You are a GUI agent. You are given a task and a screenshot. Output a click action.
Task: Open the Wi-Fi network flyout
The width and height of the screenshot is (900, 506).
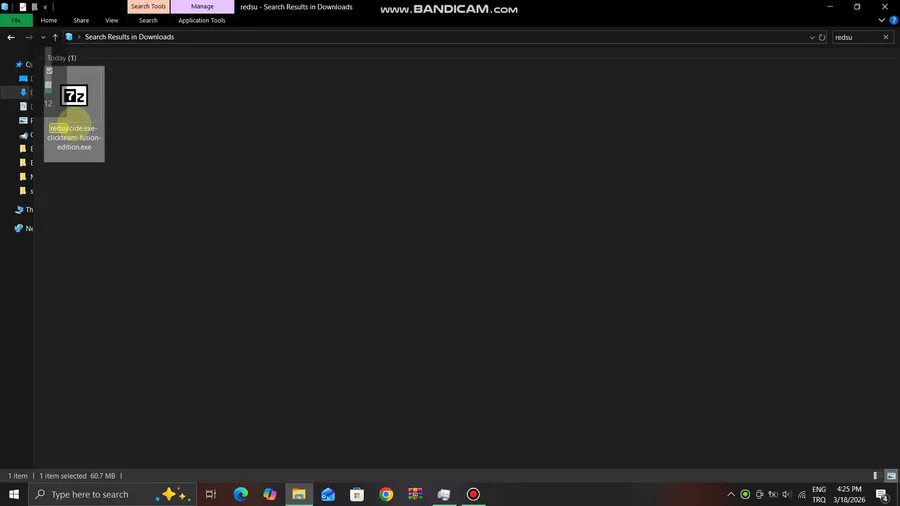coord(801,494)
